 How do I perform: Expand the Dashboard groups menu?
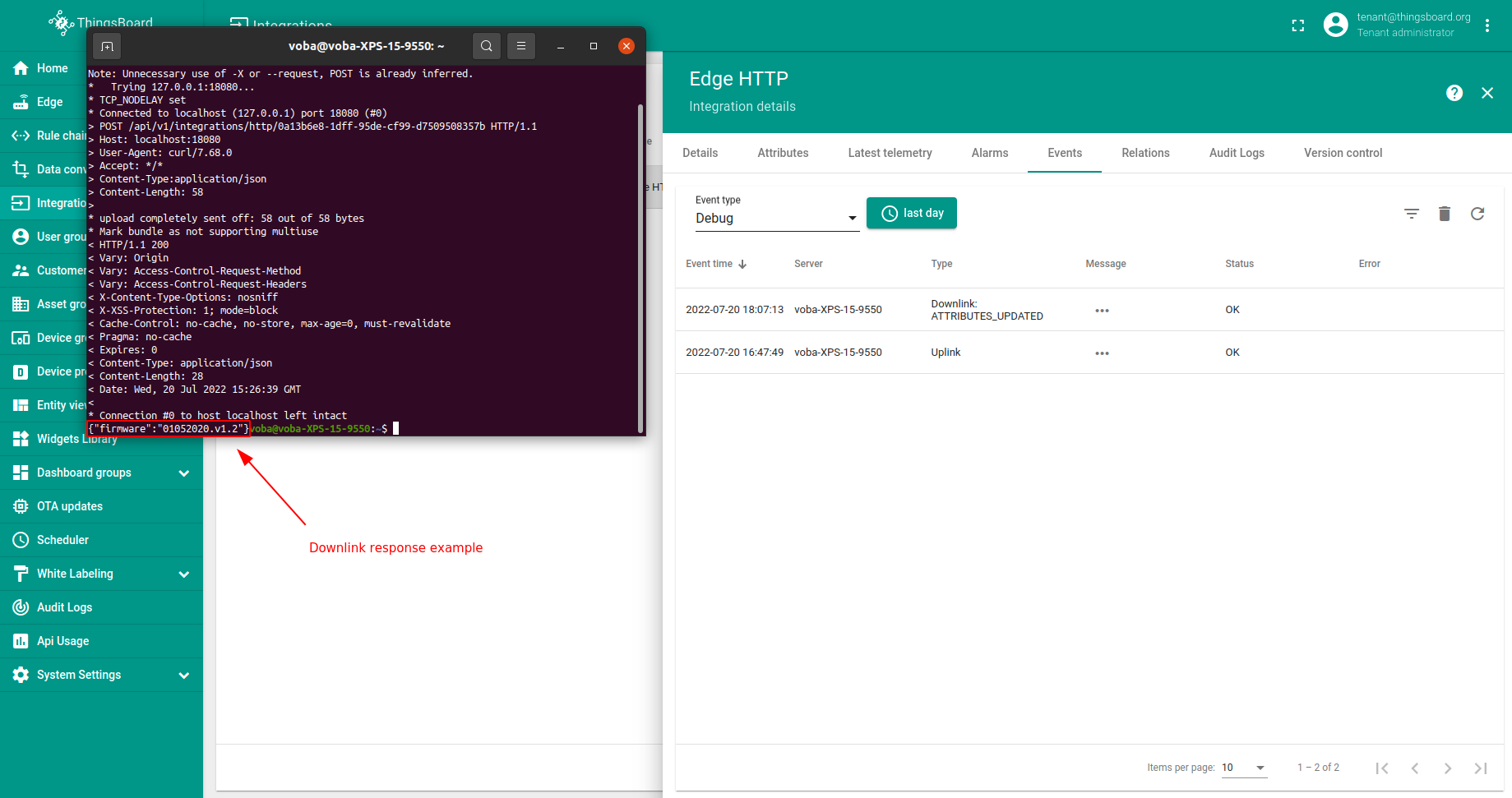pos(184,473)
